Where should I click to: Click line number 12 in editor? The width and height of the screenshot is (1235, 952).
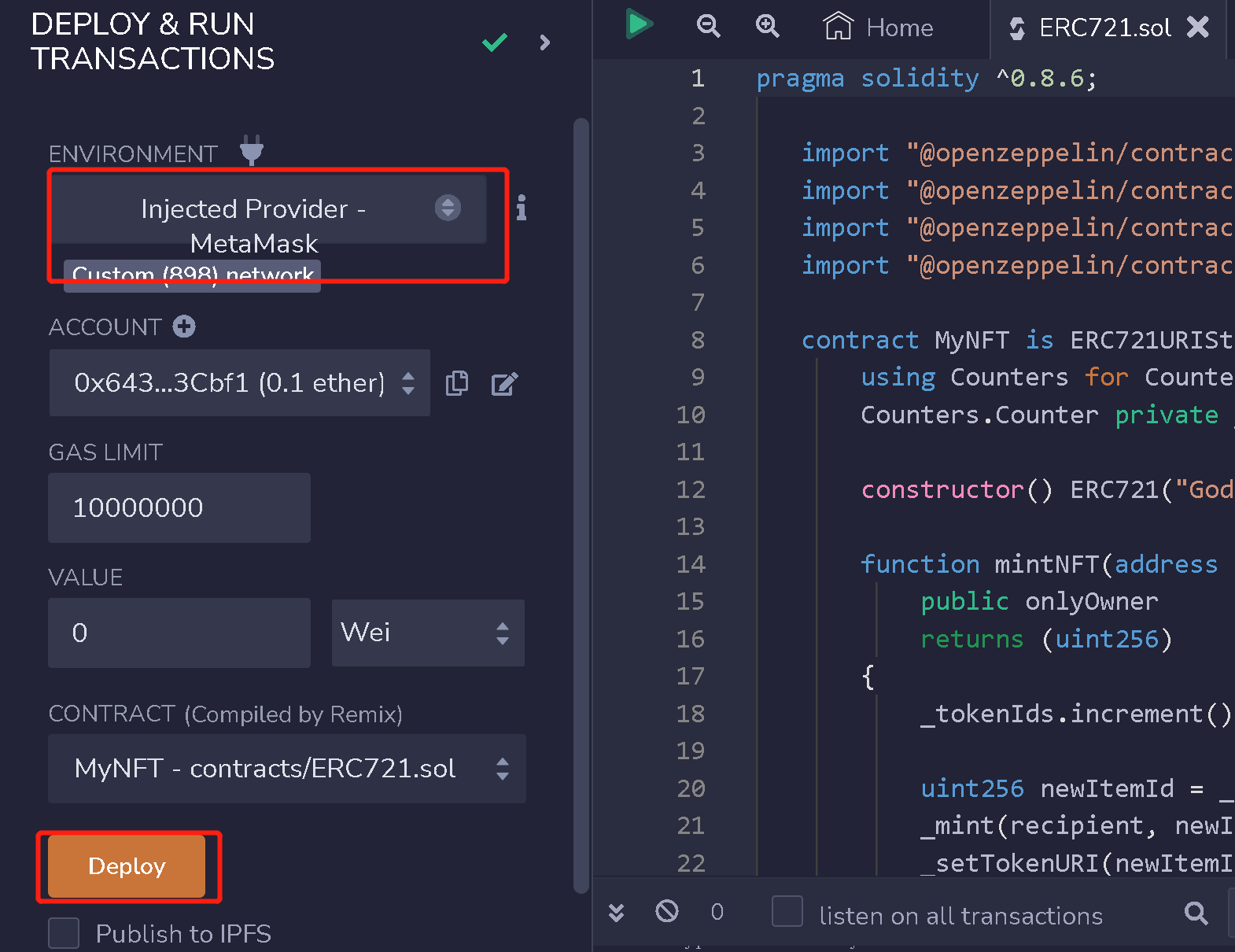pyautogui.click(x=691, y=489)
